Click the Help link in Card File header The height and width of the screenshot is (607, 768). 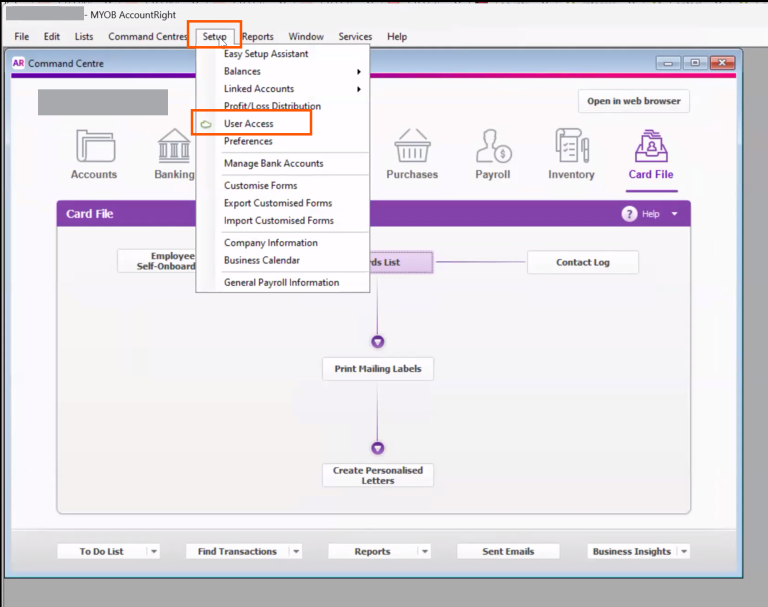650,214
